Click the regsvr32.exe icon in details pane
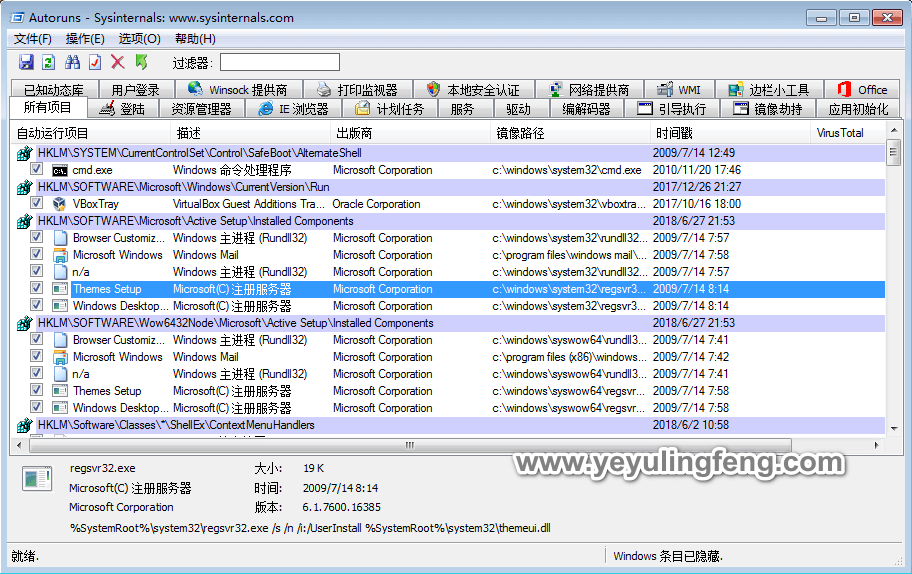912x574 pixels. [x=37, y=479]
